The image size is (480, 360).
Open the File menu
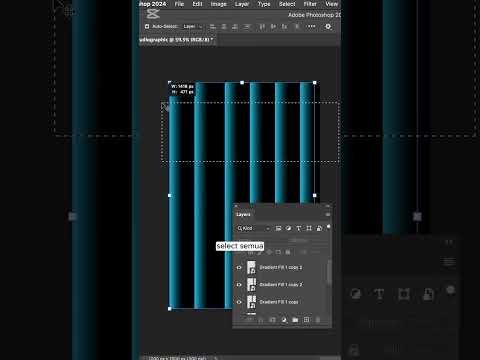click(x=179, y=4)
